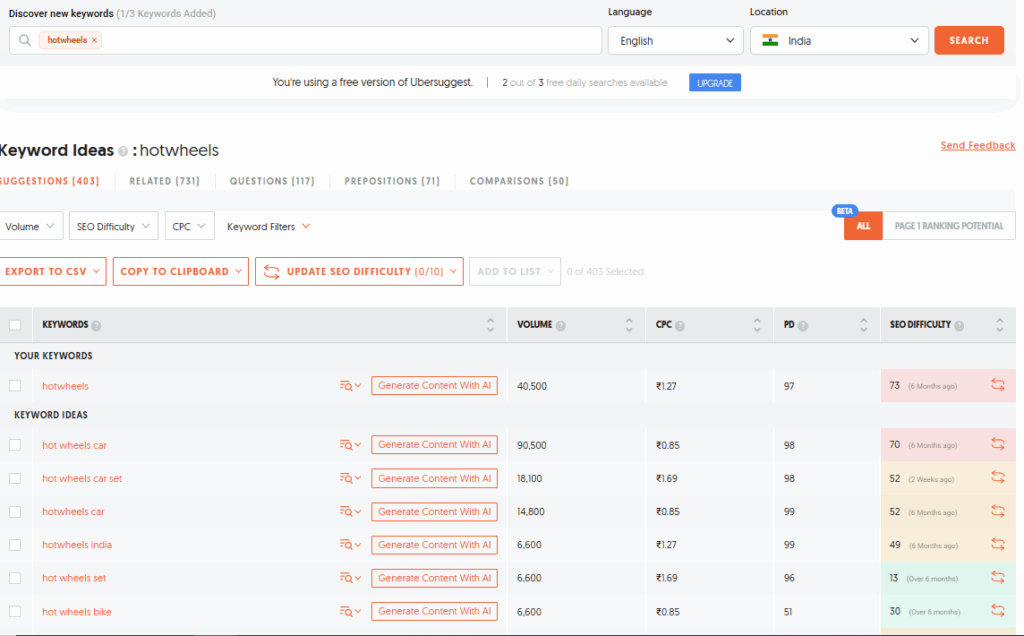The height and width of the screenshot is (636, 1024).
Task: Open help icon next to Keyword Ideas
Action: click(122, 151)
